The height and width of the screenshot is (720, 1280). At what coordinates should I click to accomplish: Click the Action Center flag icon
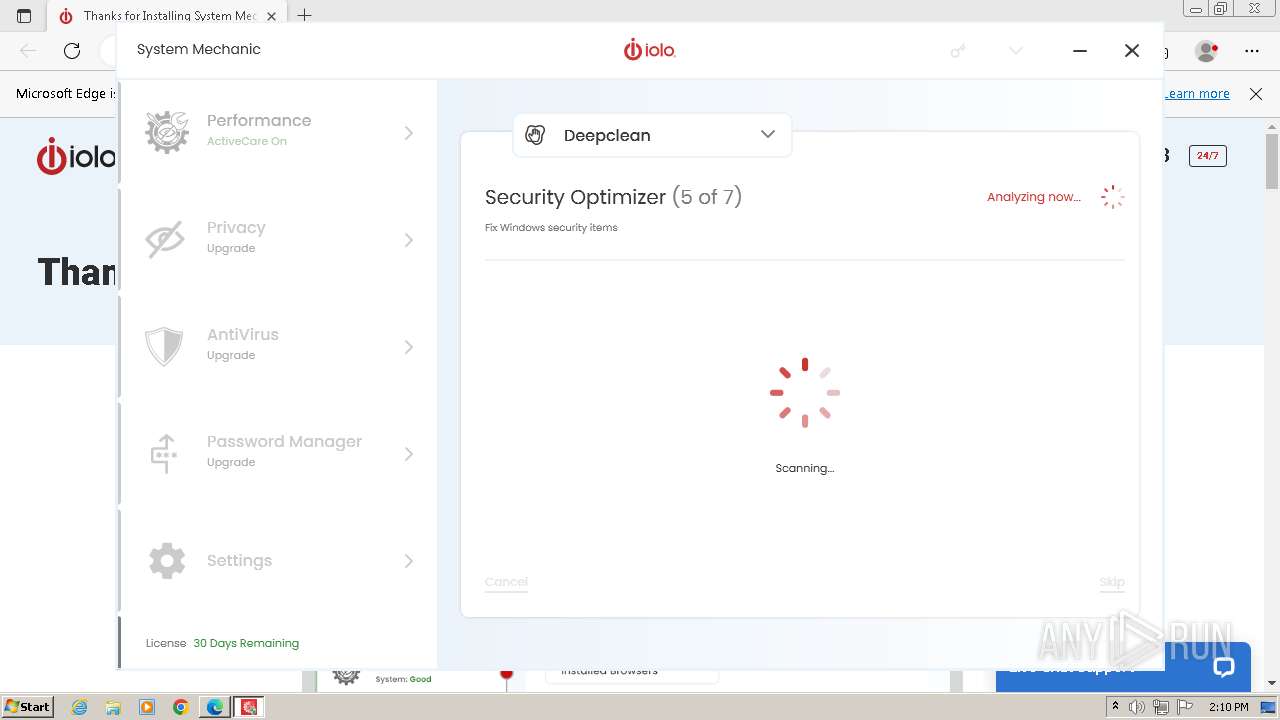click(1185, 707)
